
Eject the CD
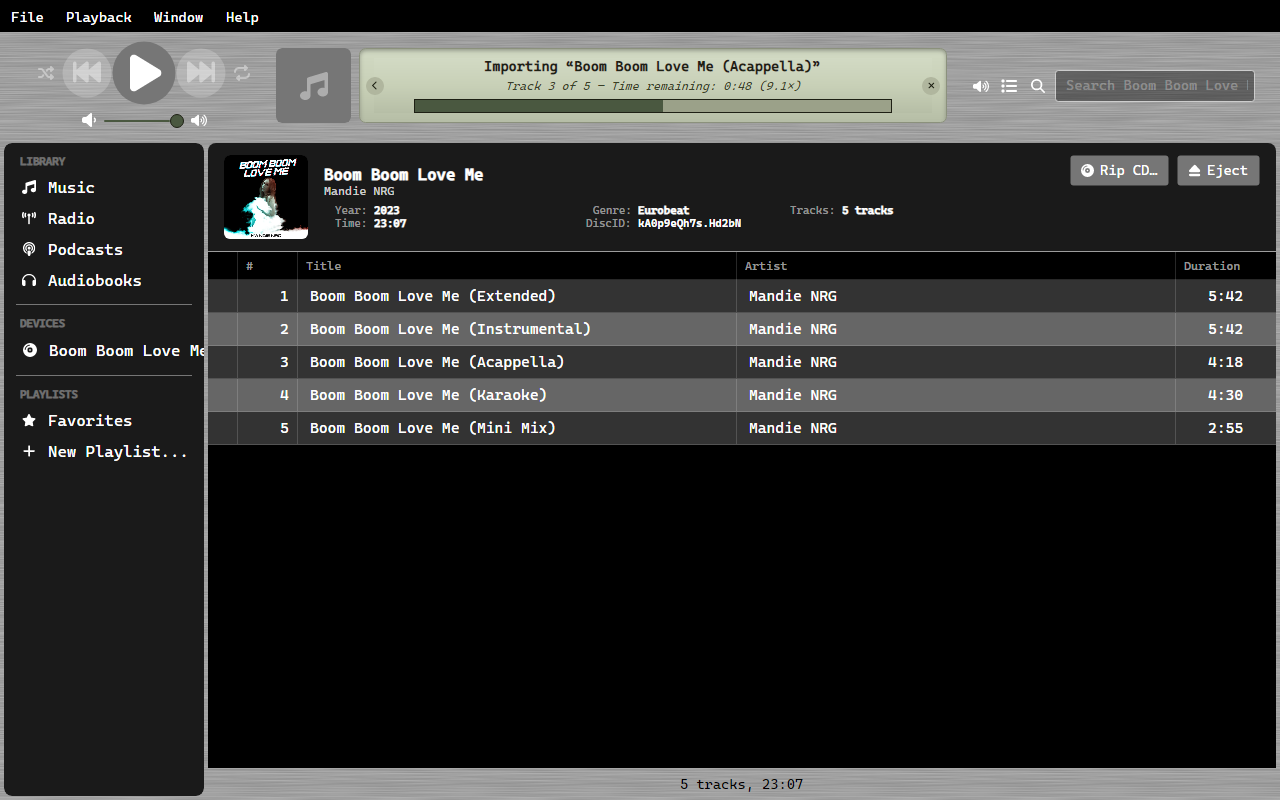[1218, 171]
